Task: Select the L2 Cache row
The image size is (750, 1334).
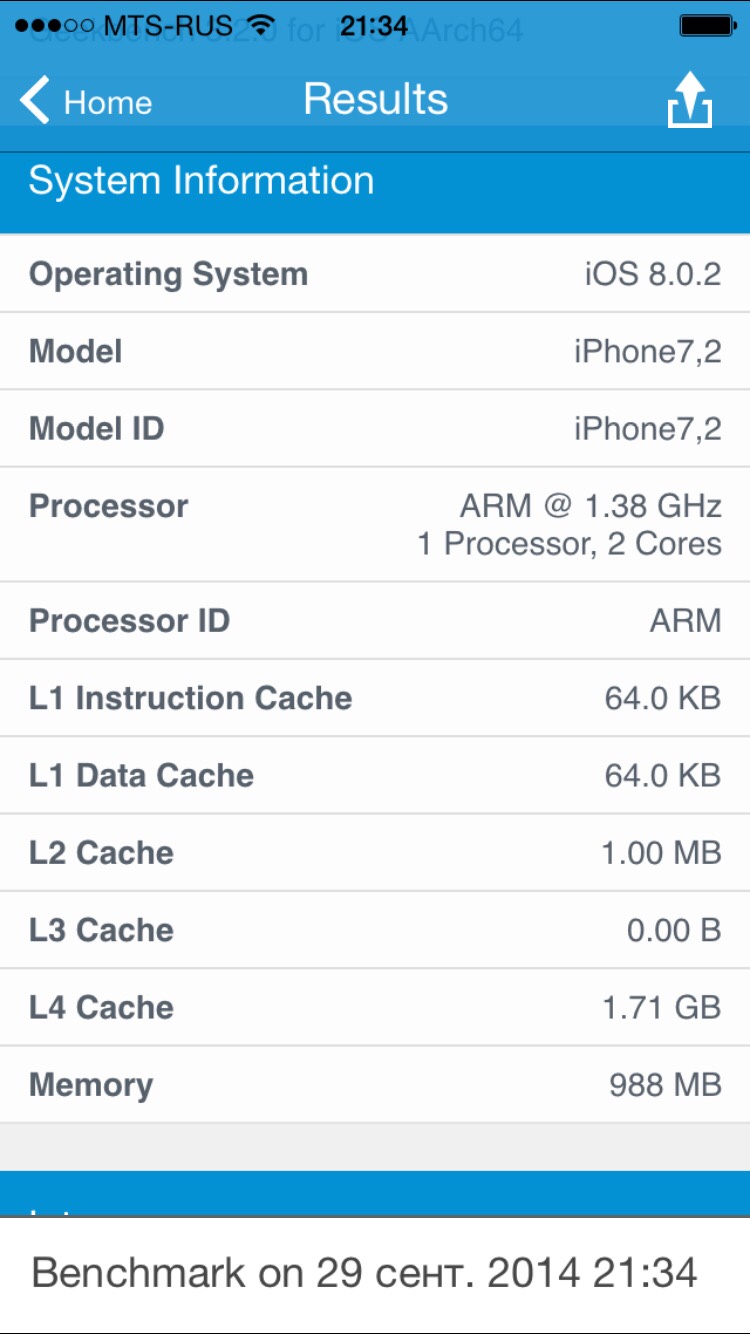Action: coord(375,852)
